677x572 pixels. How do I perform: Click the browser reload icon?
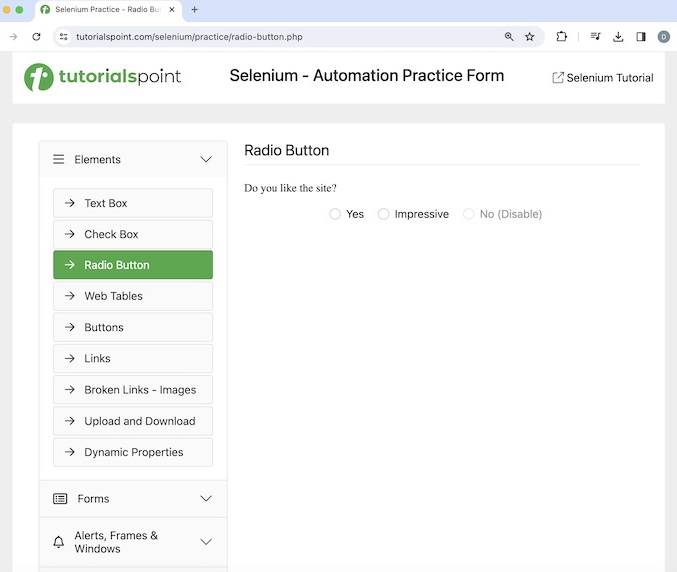[37, 37]
